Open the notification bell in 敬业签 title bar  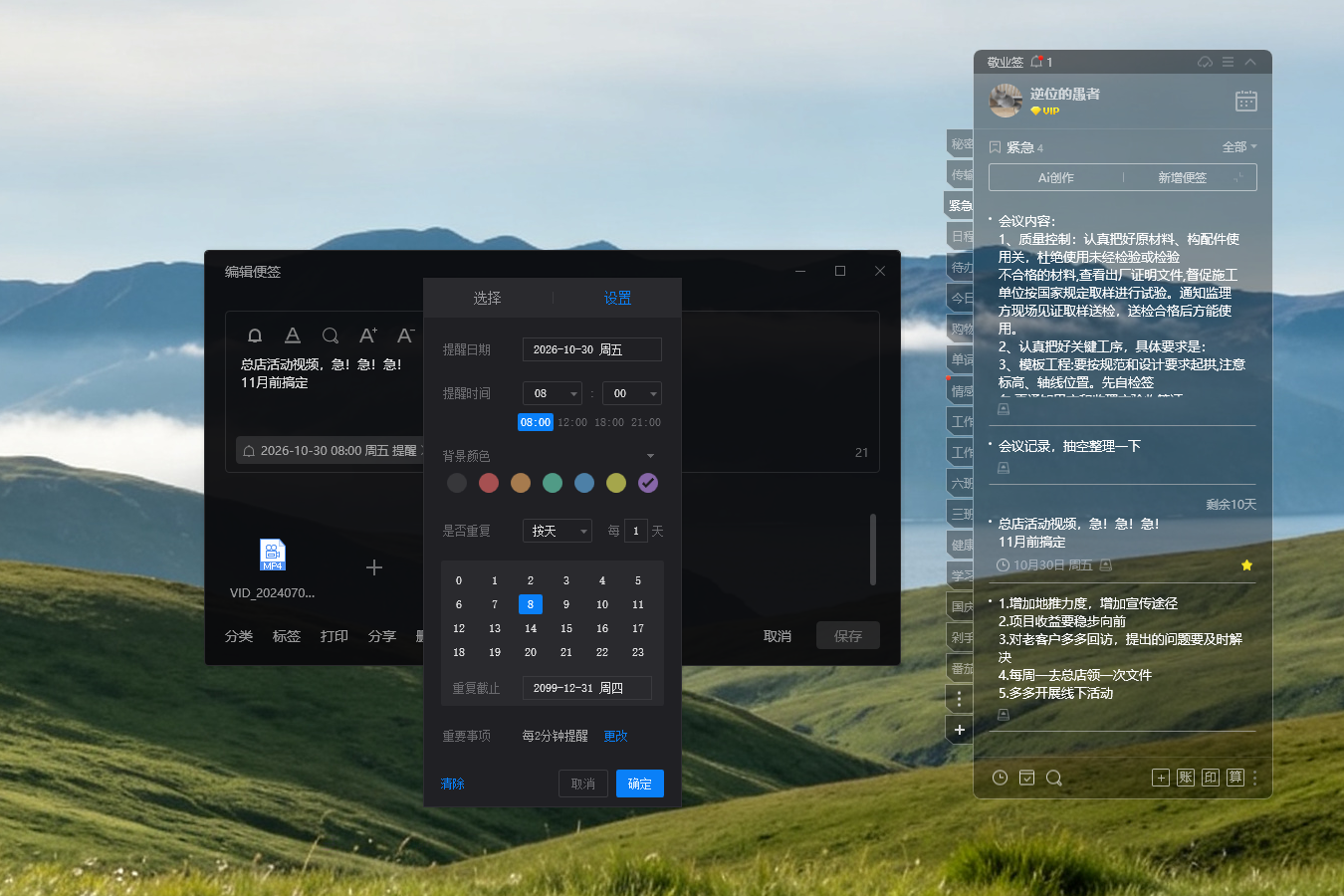pyautogui.click(x=1036, y=62)
